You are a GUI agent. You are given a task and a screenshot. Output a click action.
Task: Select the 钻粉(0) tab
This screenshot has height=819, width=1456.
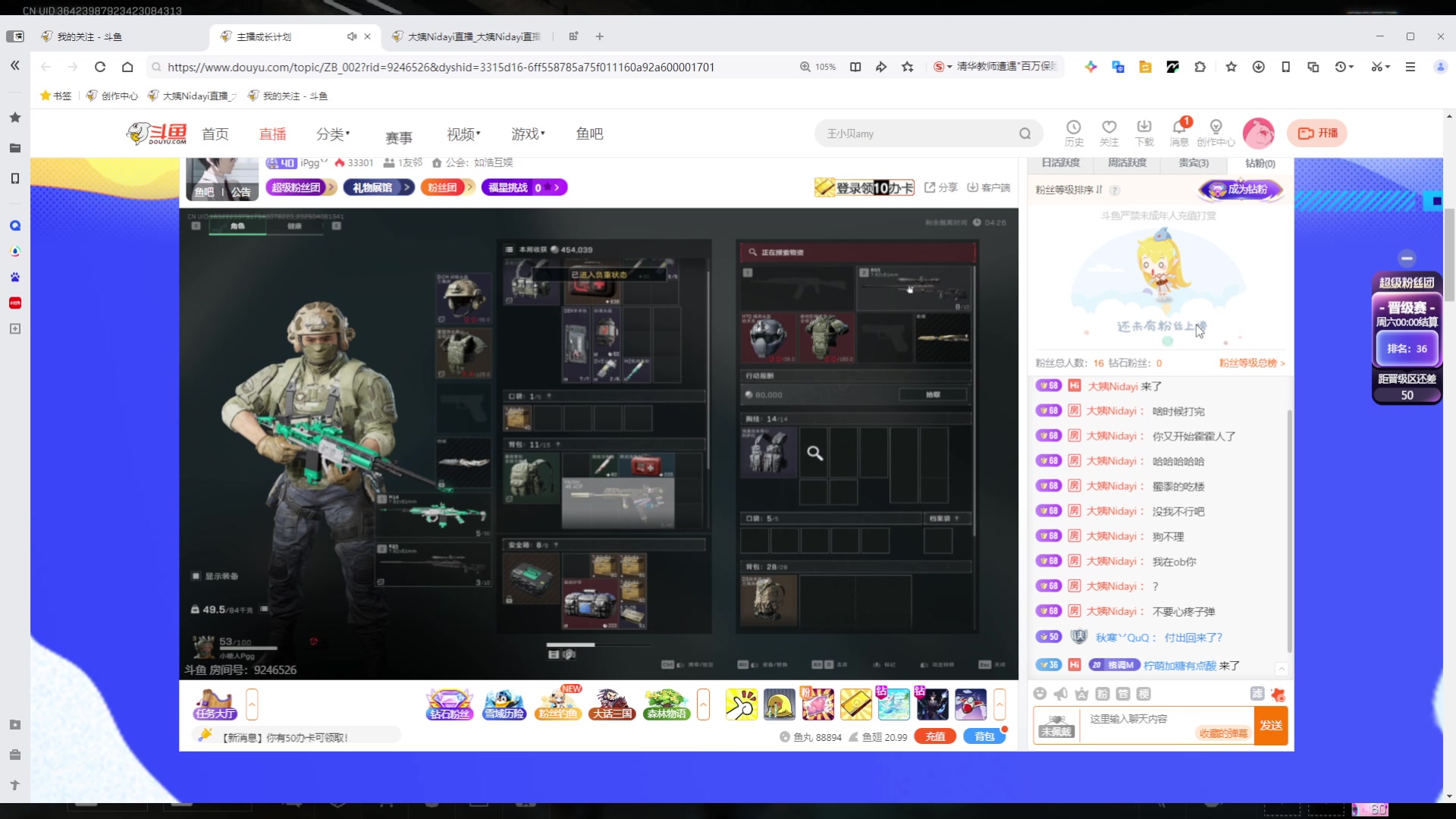(1260, 163)
